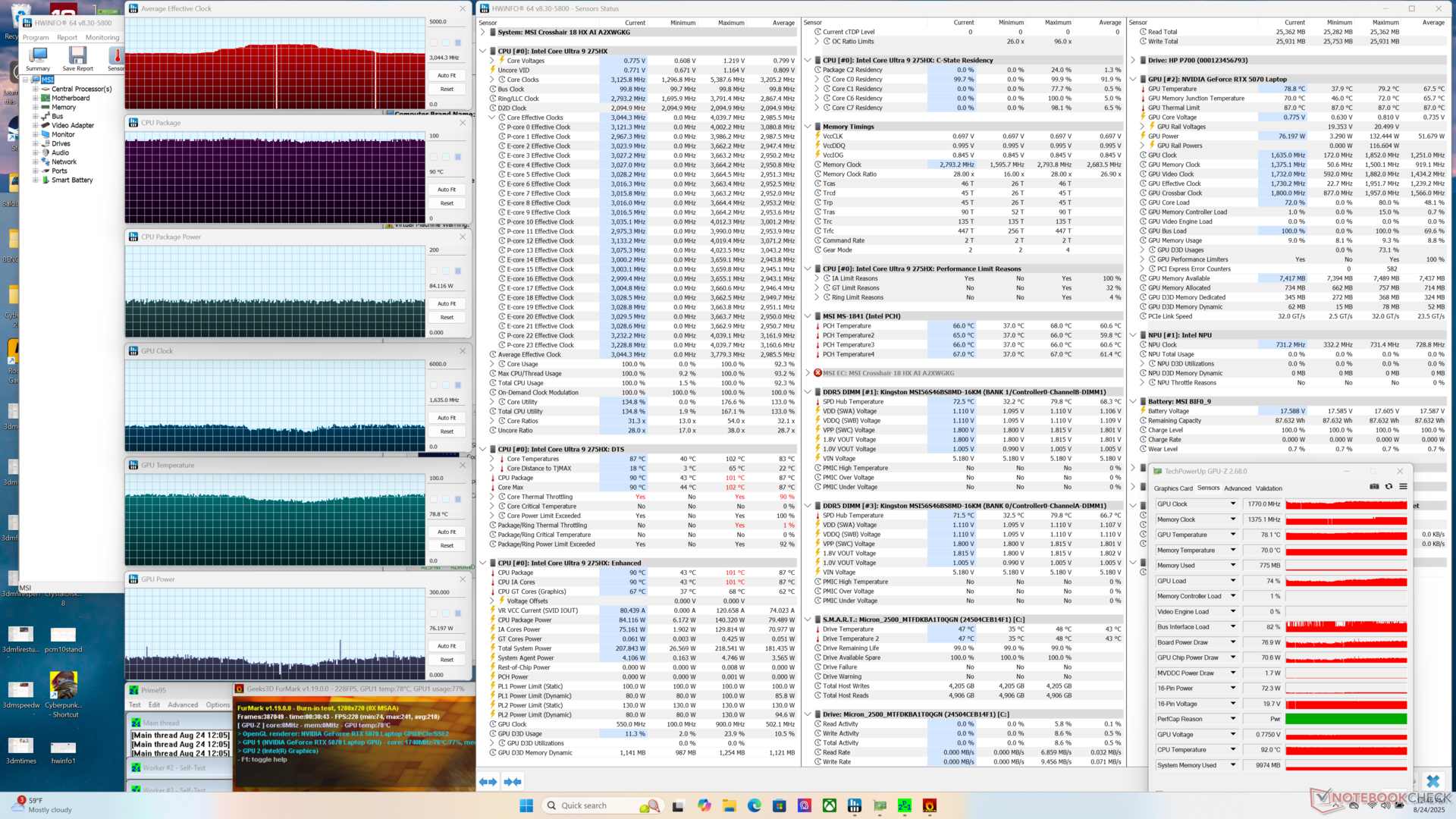Click GPU-Z refresh icon
This screenshot has width=1456, height=819.
[x=1389, y=487]
